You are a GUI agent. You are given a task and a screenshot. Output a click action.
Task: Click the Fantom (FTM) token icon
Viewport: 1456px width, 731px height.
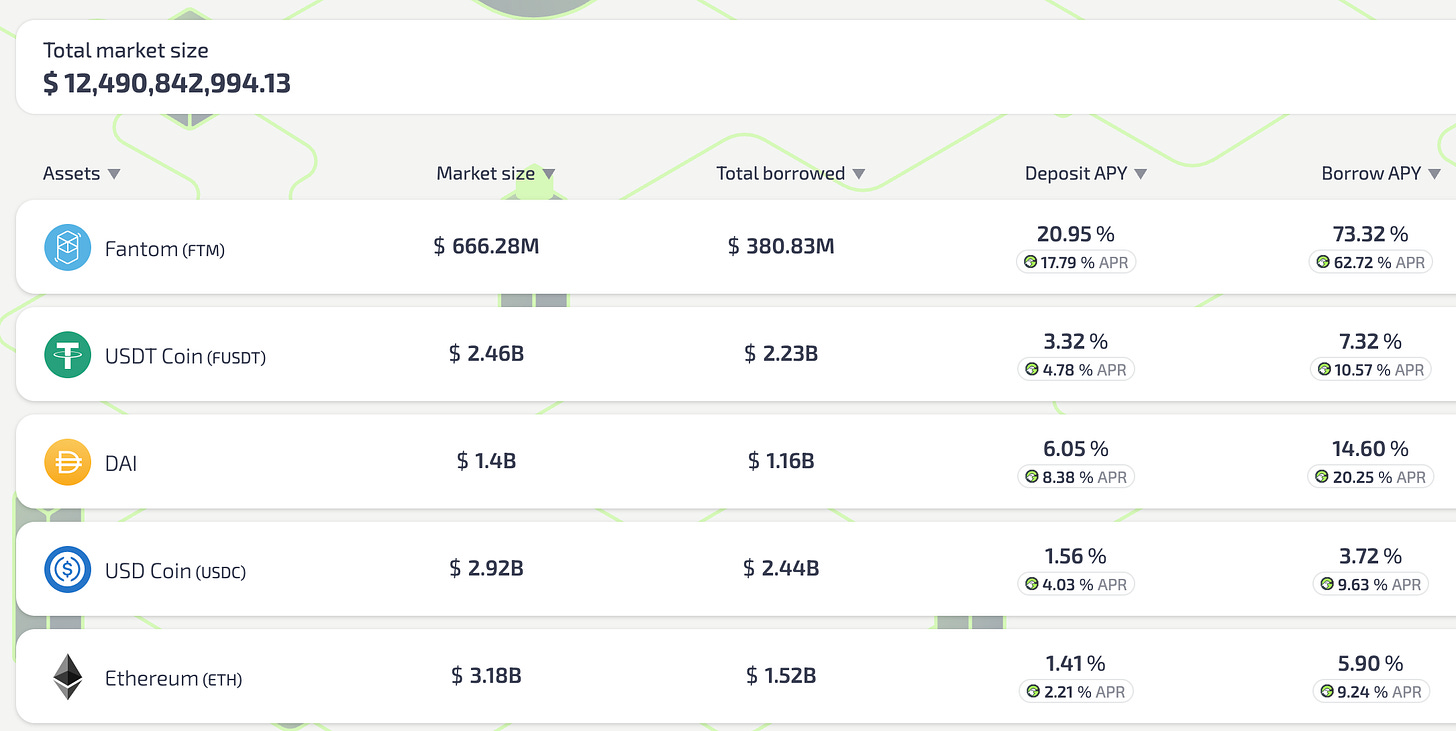pyautogui.click(x=68, y=247)
